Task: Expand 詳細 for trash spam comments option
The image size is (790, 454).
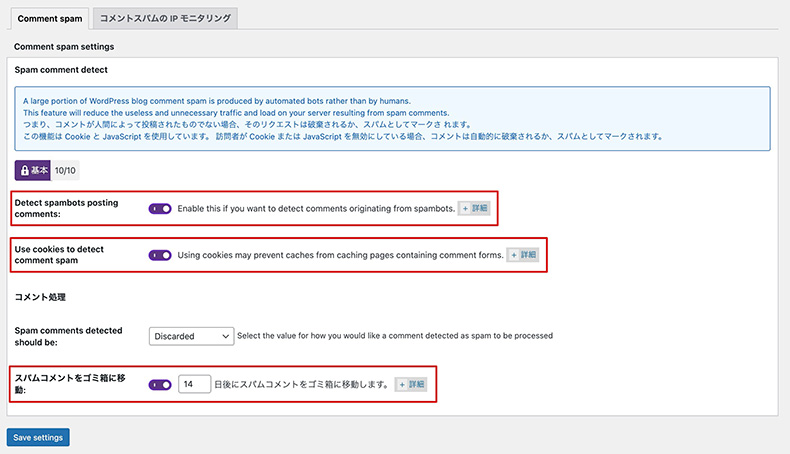Action: 411,384
